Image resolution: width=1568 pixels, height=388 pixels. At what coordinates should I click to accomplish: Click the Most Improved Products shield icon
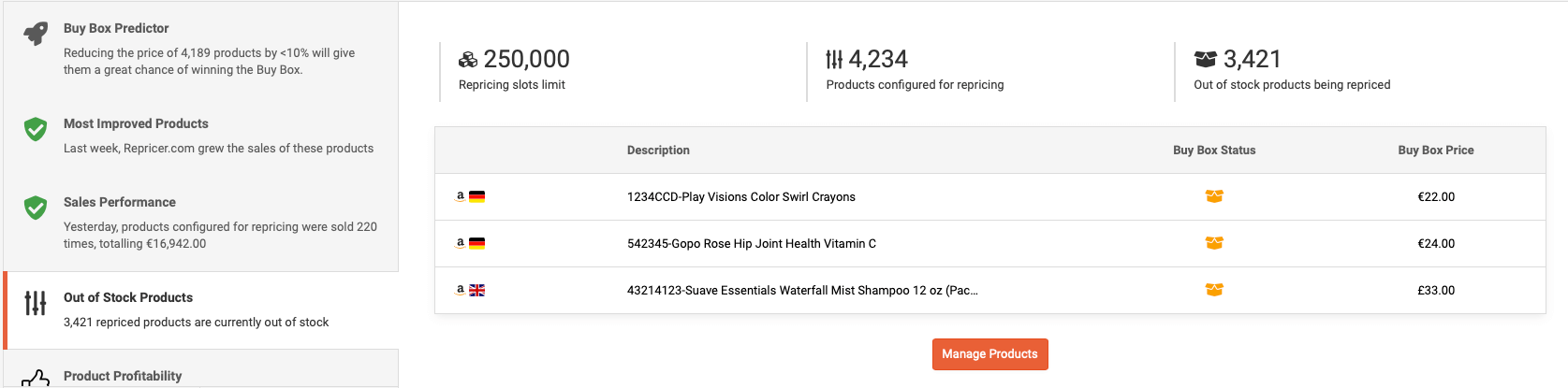click(x=36, y=129)
